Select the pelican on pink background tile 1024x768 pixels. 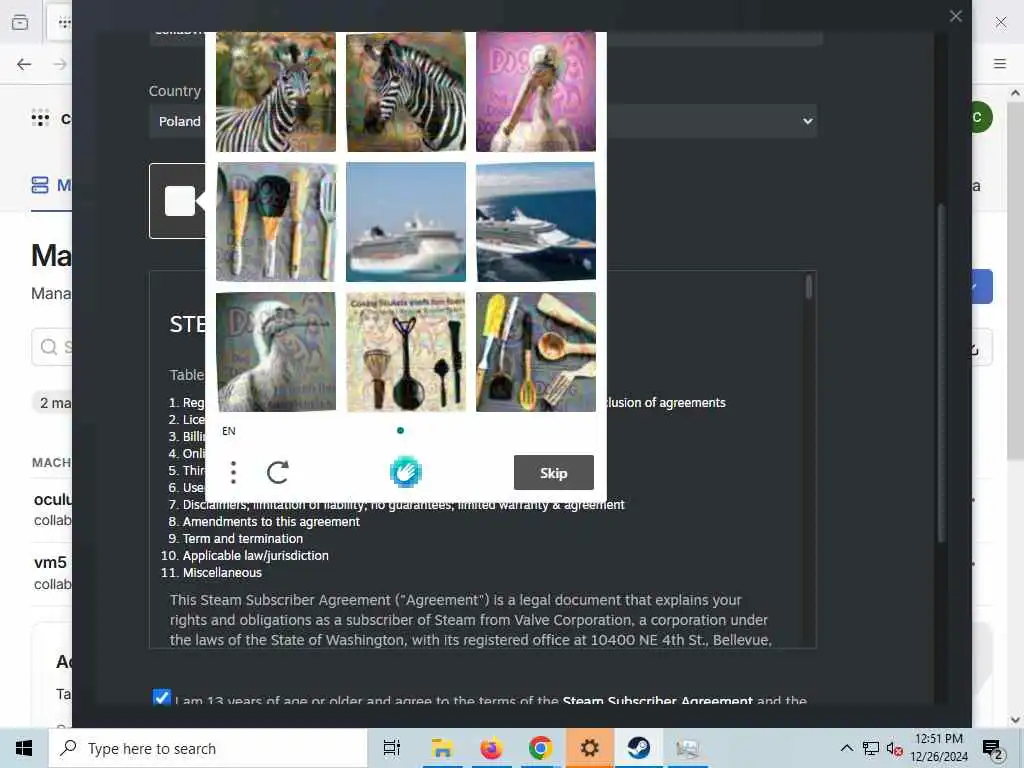pos(536,91)
